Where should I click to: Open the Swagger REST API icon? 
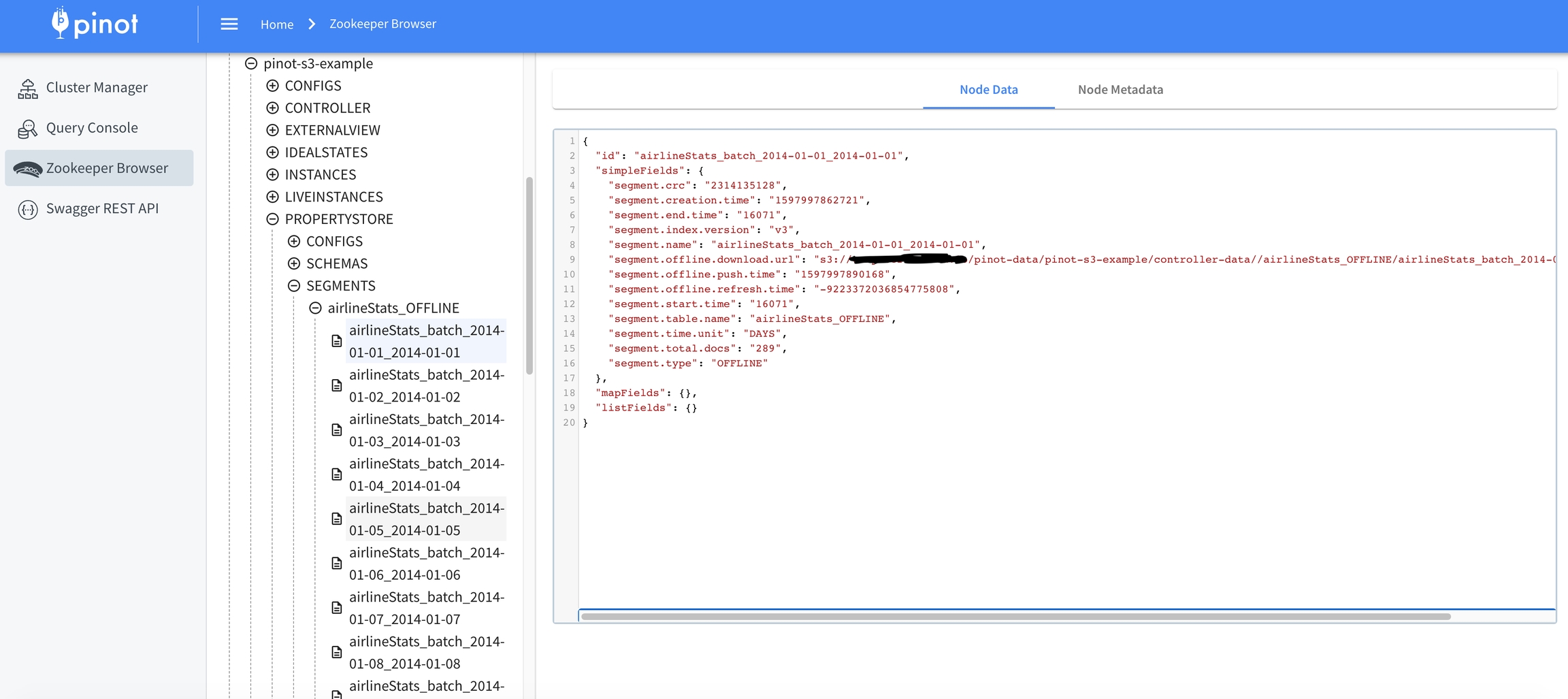pos(28,209)
